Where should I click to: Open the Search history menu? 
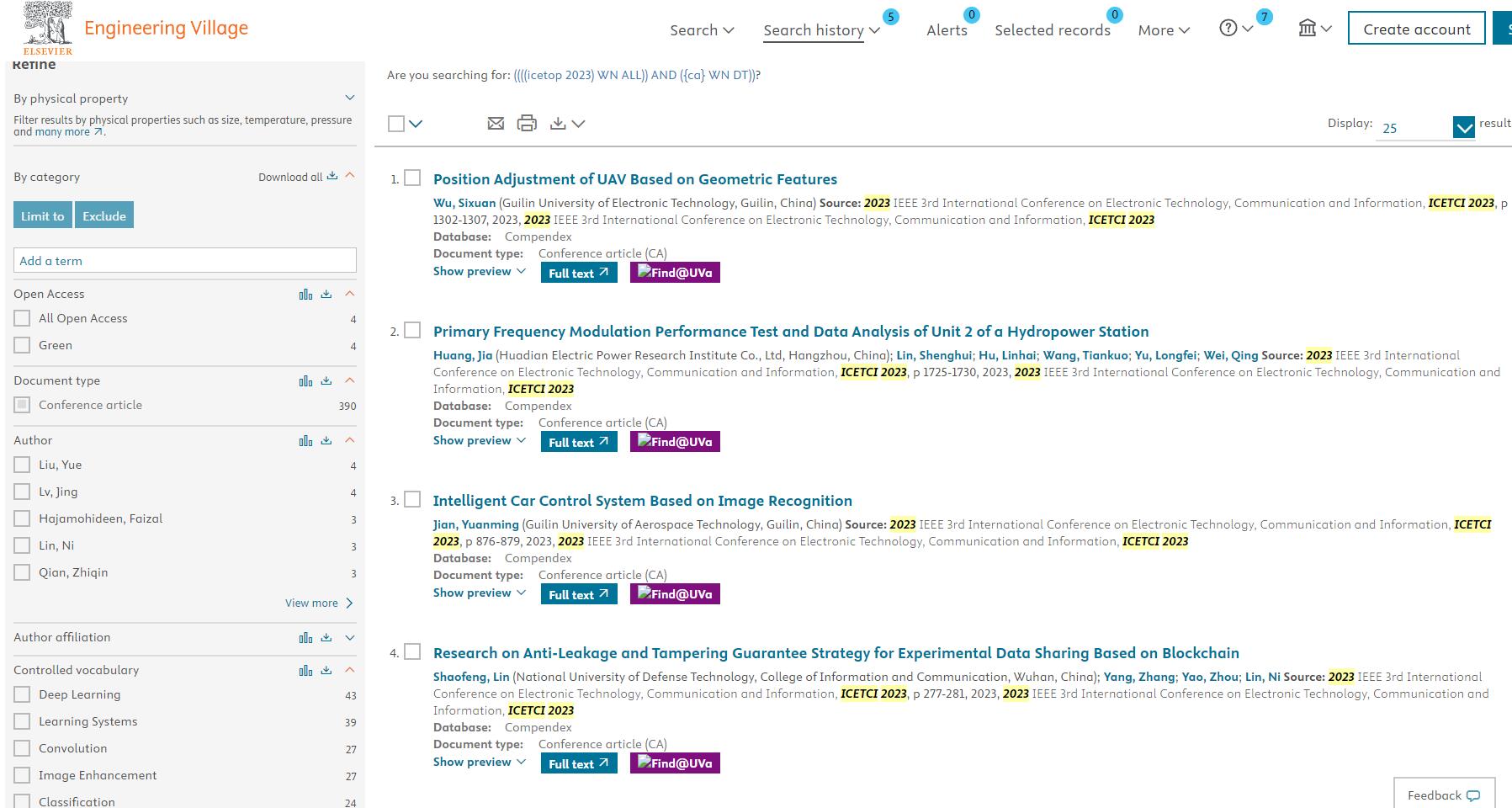tap(821, 30)
